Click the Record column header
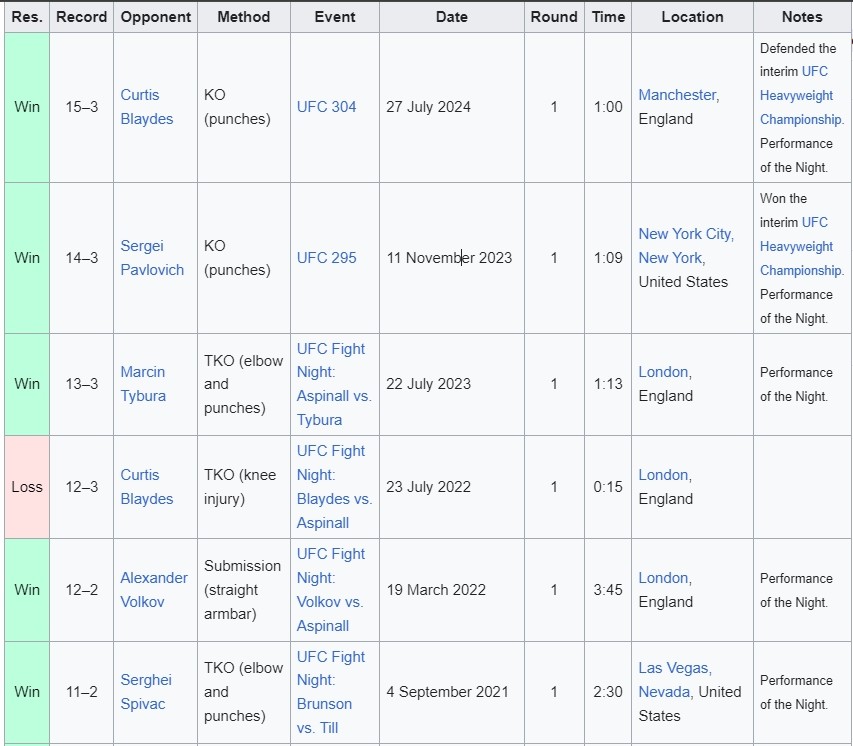853x746 pixels. tap(82, 17)
